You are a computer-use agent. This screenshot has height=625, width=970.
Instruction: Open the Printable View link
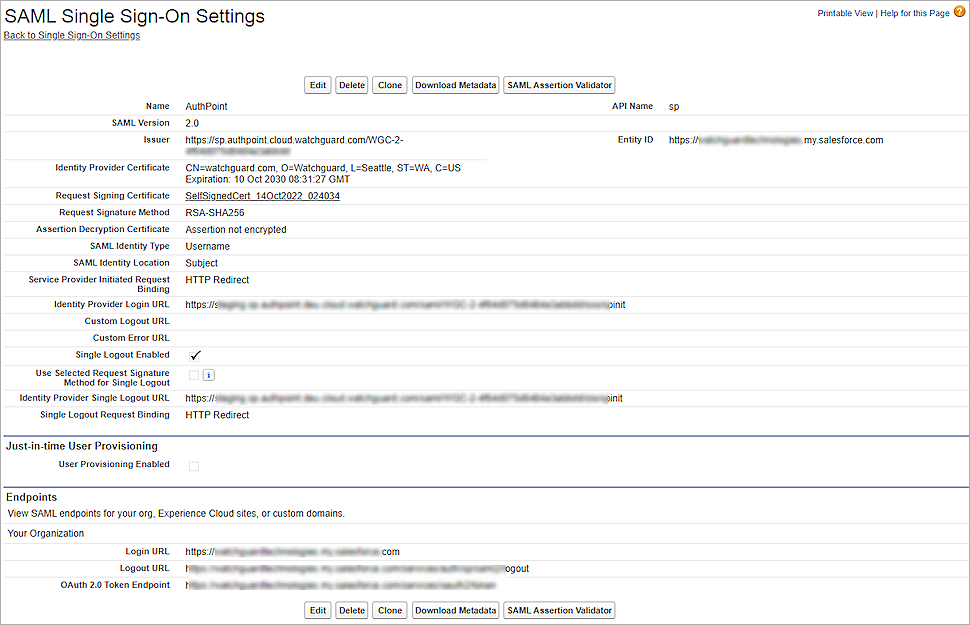coord(845,13)
